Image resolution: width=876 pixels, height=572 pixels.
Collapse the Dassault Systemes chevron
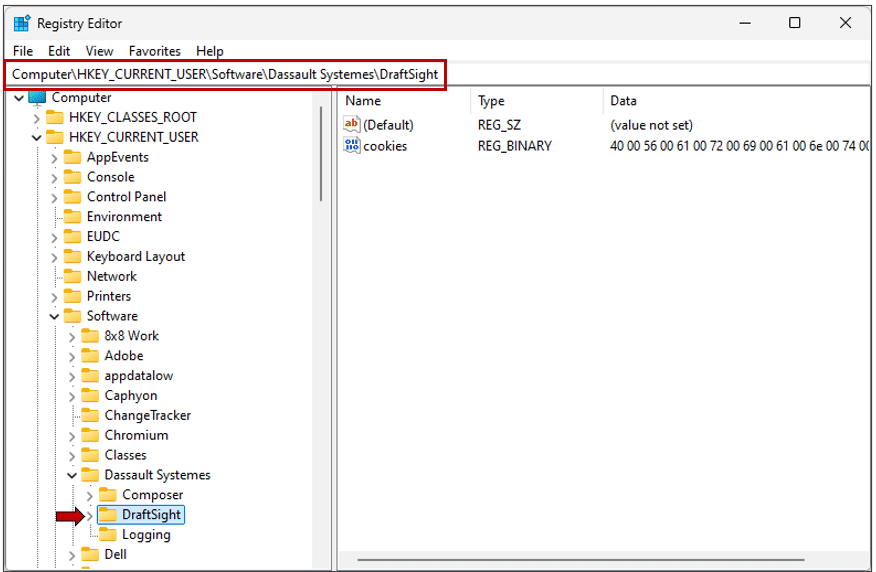72,475
